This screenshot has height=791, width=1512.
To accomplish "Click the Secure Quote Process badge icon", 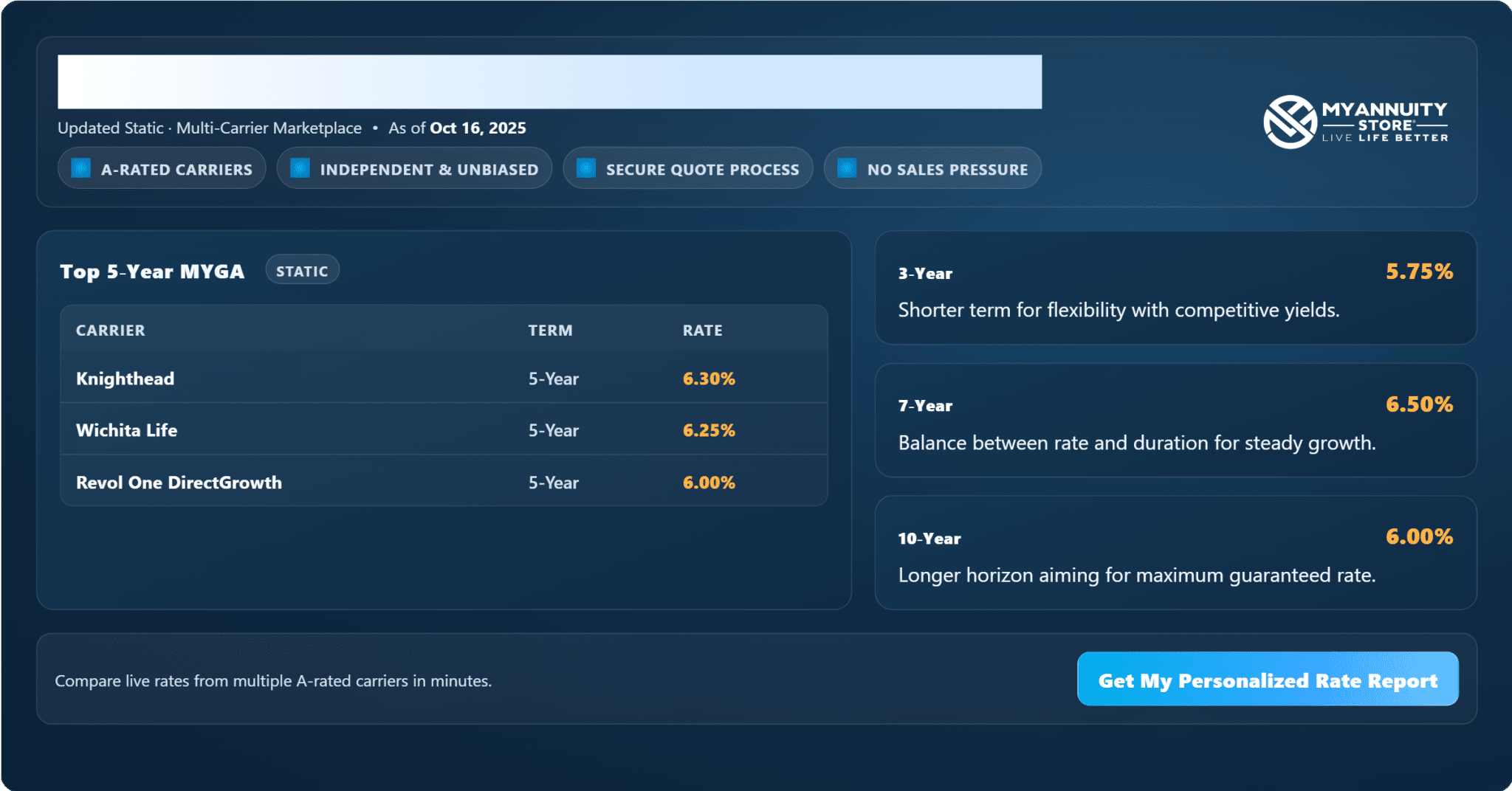I will pos(585,168).
